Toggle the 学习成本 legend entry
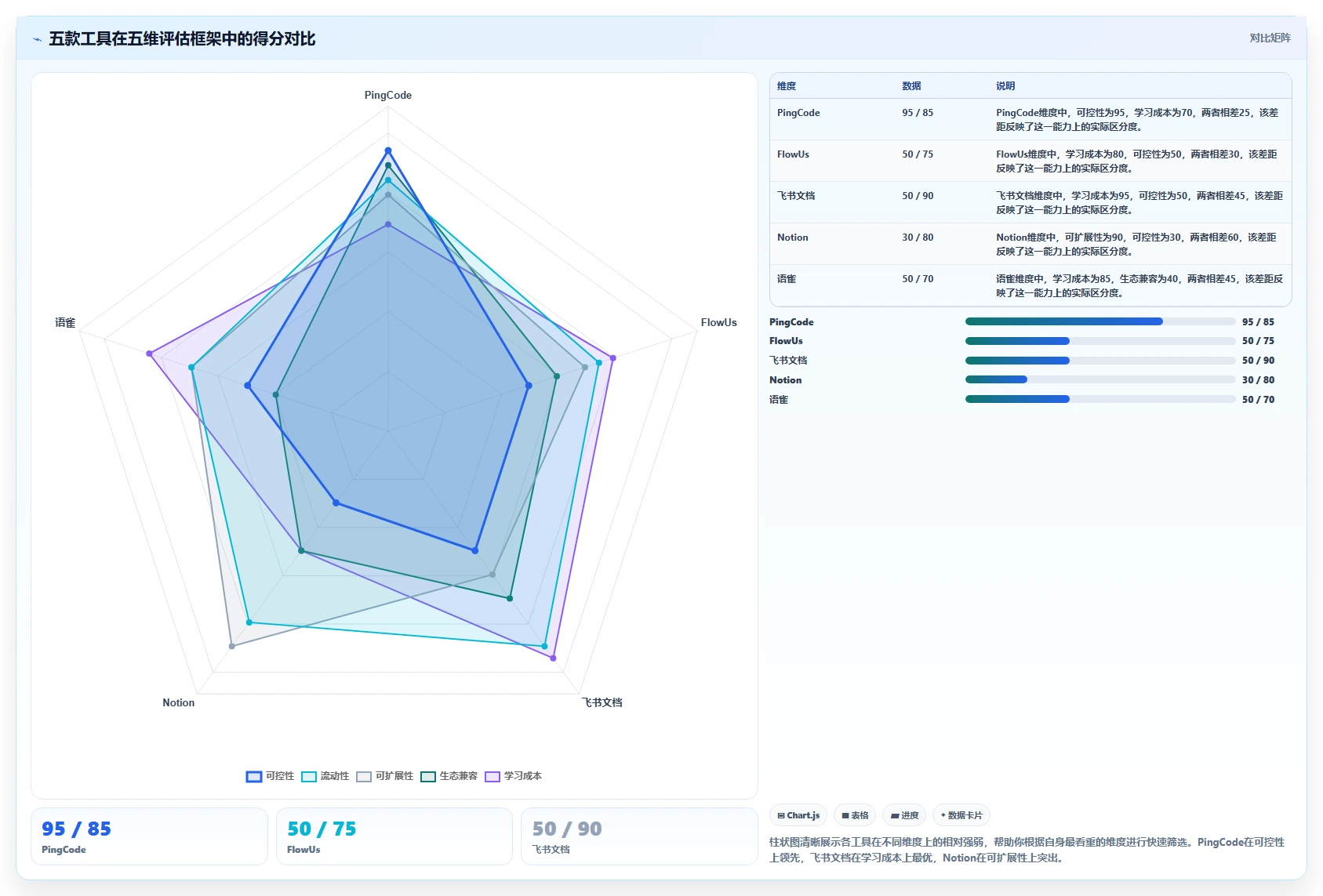Screen dimensions: 1323x896 (x=513, y=776)
